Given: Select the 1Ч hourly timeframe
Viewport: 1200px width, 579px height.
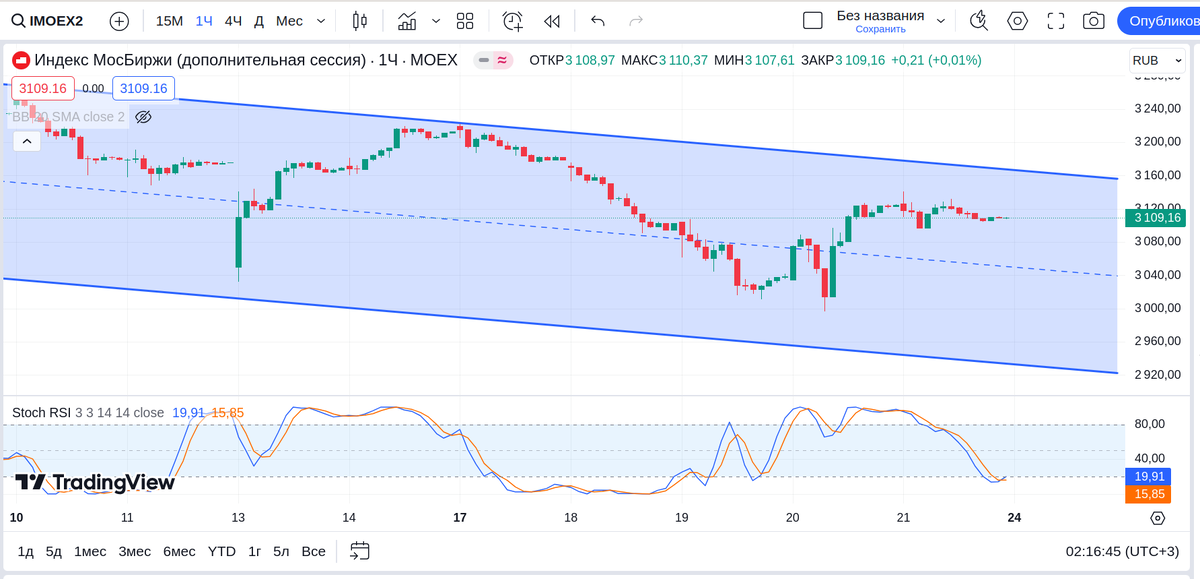Looking at the screenshot, I should (x=204, y=20).
